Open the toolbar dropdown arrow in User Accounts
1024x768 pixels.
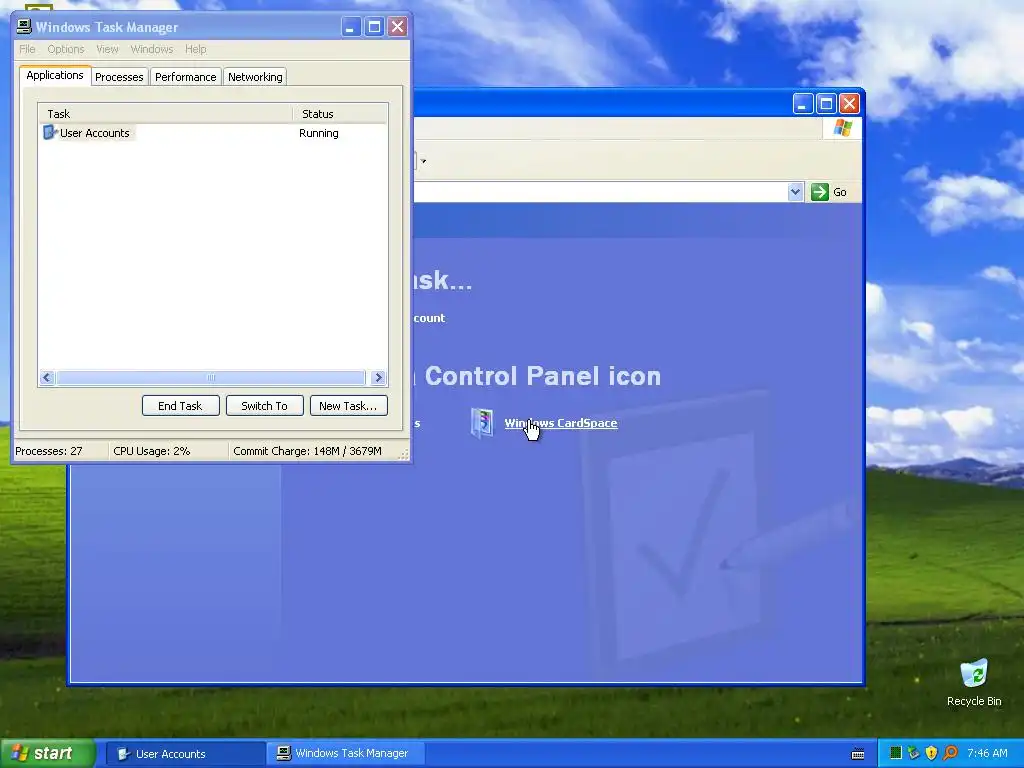click(423, 161)
